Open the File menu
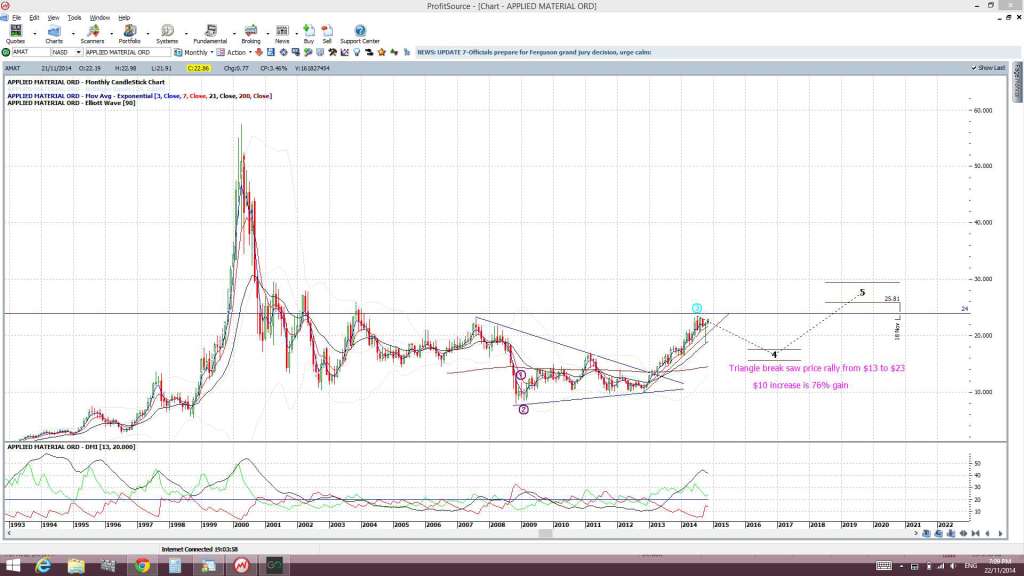Screen dimensions: 1024x576 [x=16, y=18]
